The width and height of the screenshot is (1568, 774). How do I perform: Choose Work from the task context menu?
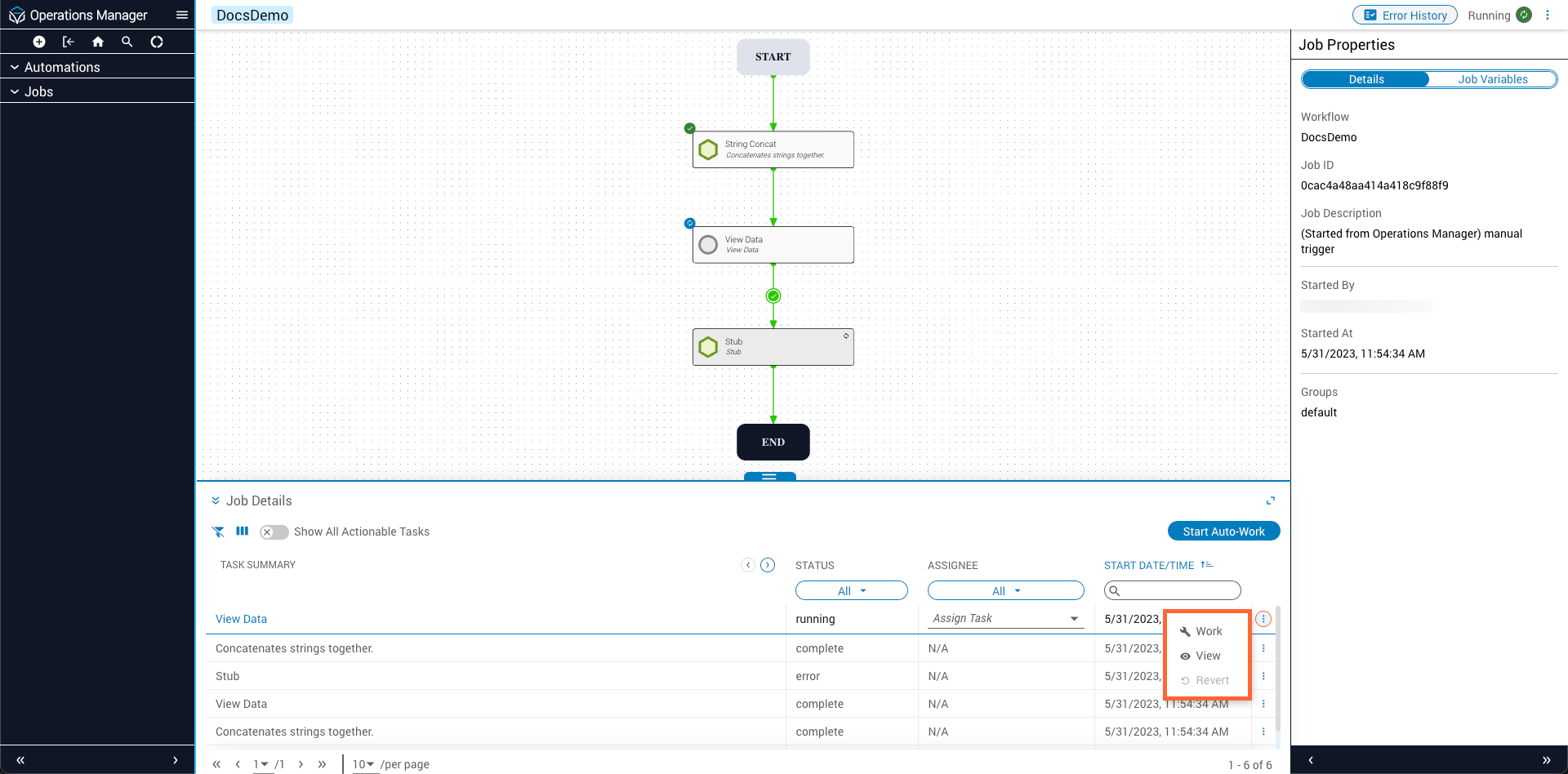point(1208,631)
